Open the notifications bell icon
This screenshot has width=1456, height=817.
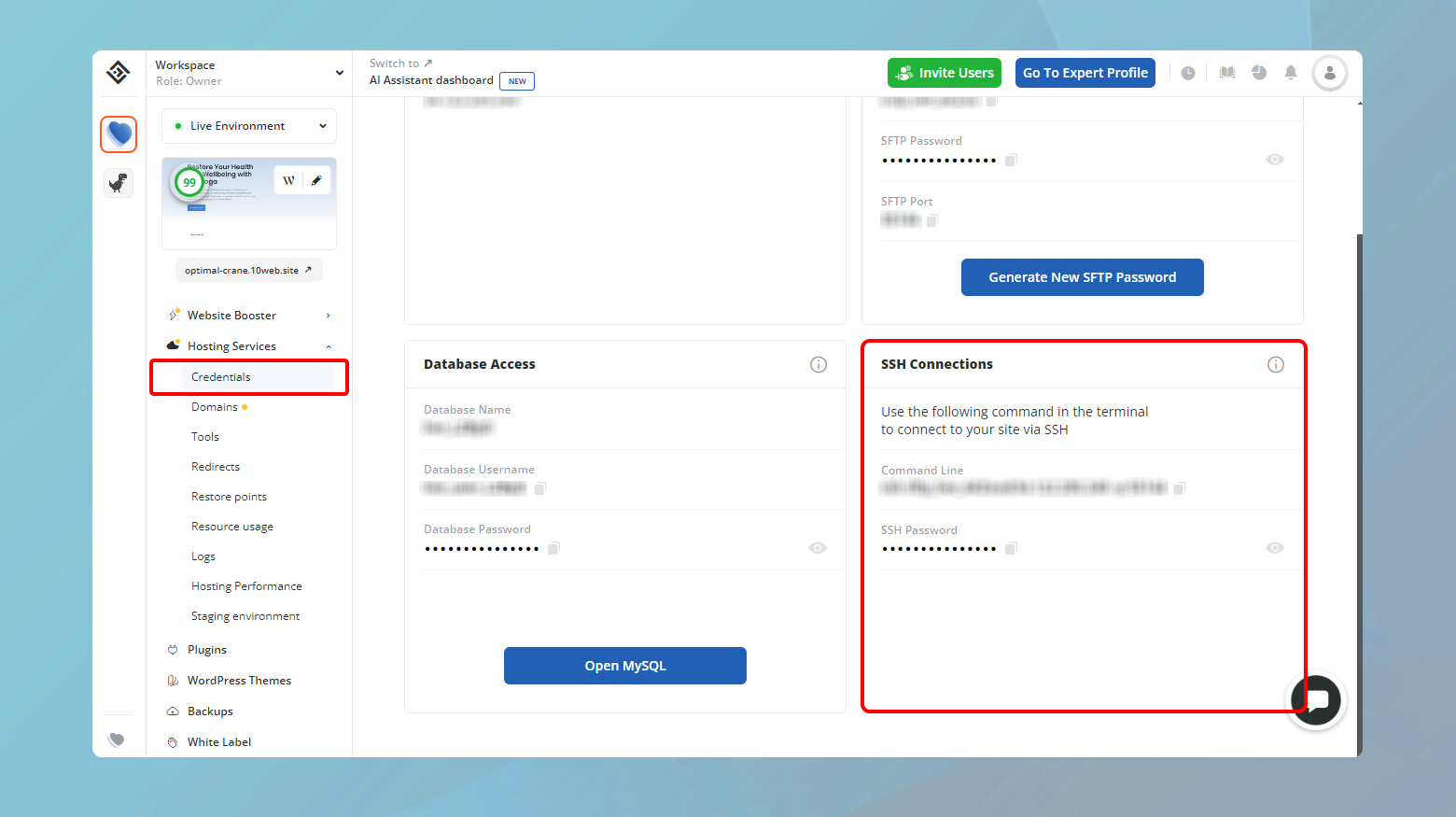(x=1291, y=72)
